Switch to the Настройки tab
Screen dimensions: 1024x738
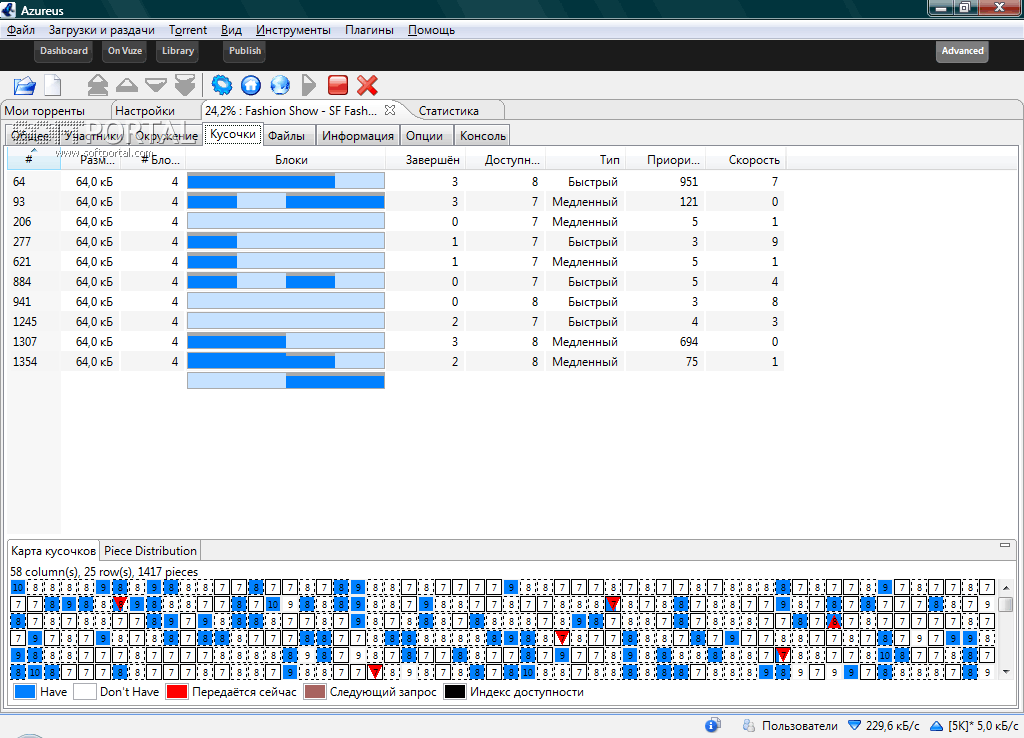(145, 111)
